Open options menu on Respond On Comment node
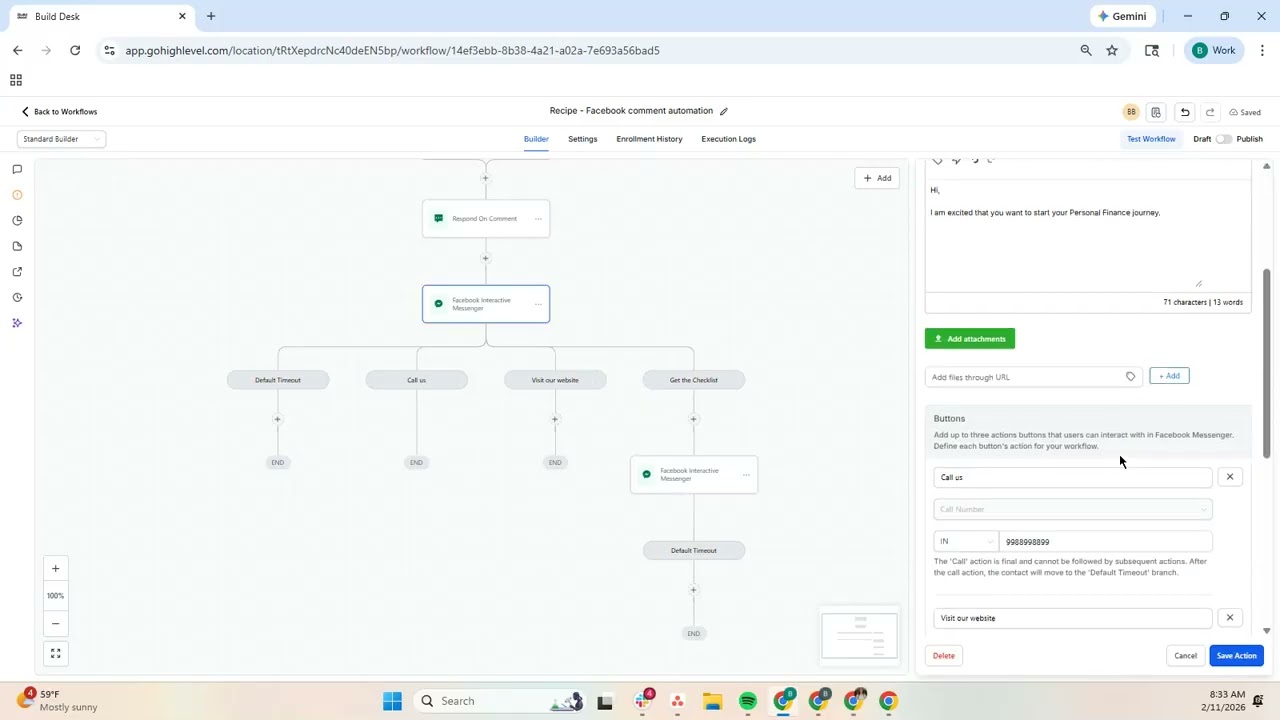The image size is (1280, 720). coord(538,219)
